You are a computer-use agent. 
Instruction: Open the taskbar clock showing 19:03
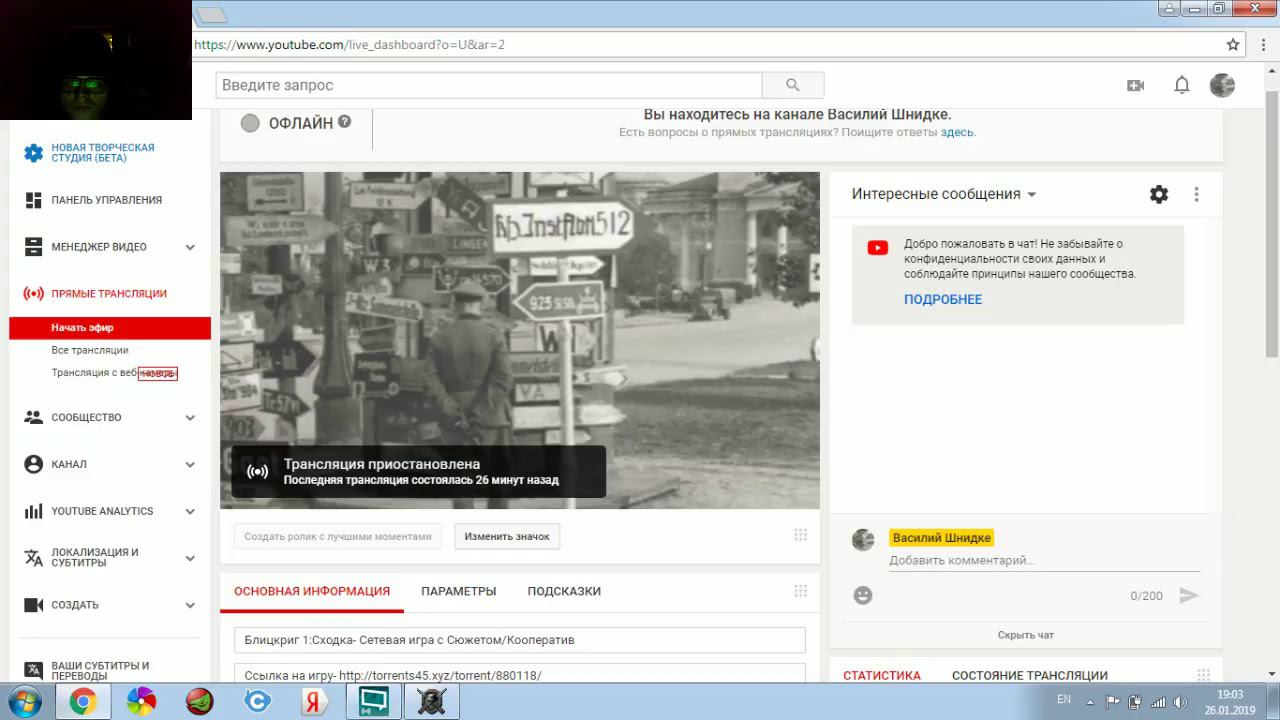(x=1230, y=702)
